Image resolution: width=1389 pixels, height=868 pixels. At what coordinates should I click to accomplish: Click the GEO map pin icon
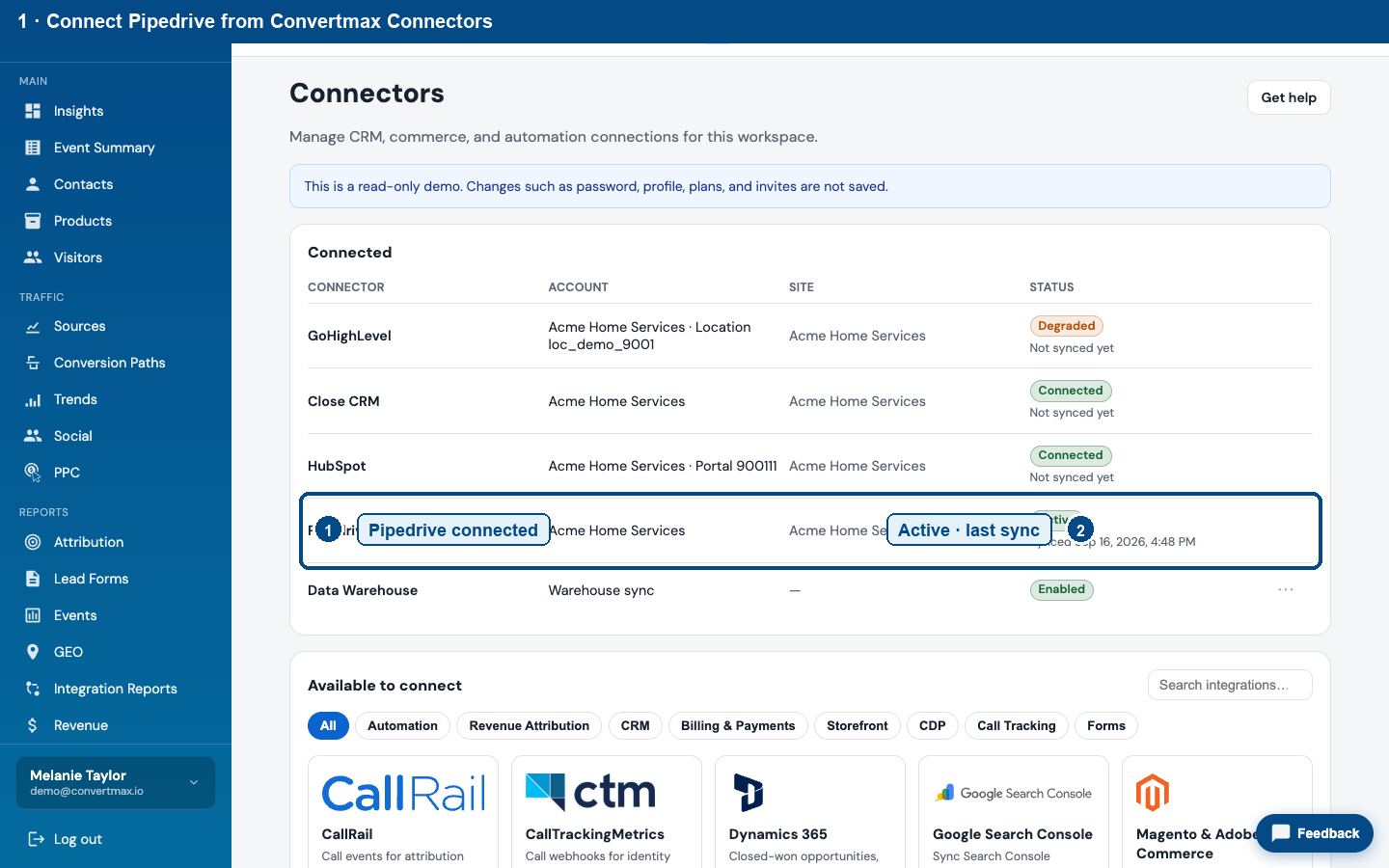33,652
